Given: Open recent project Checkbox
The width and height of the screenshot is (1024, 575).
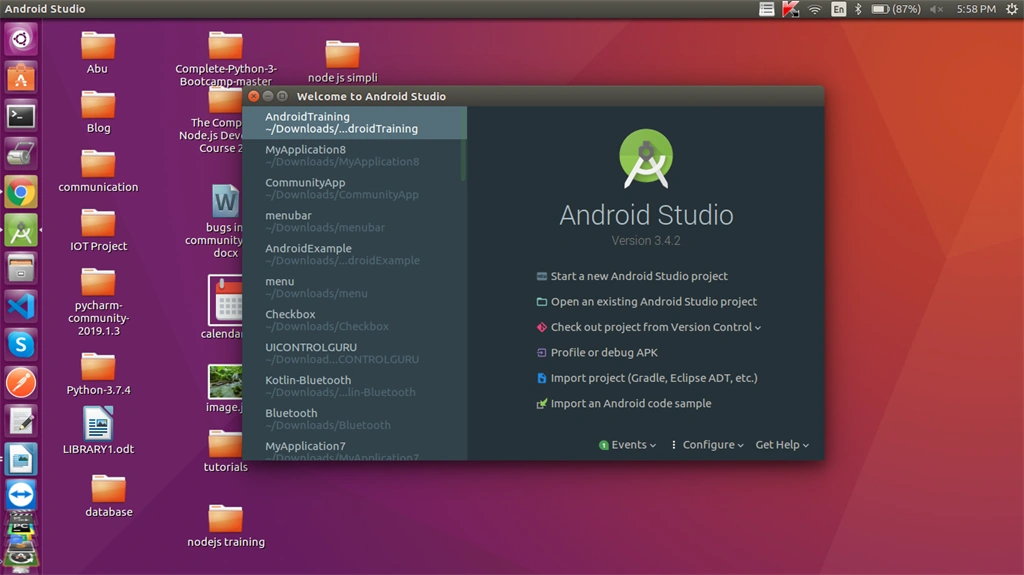Looking at the screenshot, I should click(354, 320).
